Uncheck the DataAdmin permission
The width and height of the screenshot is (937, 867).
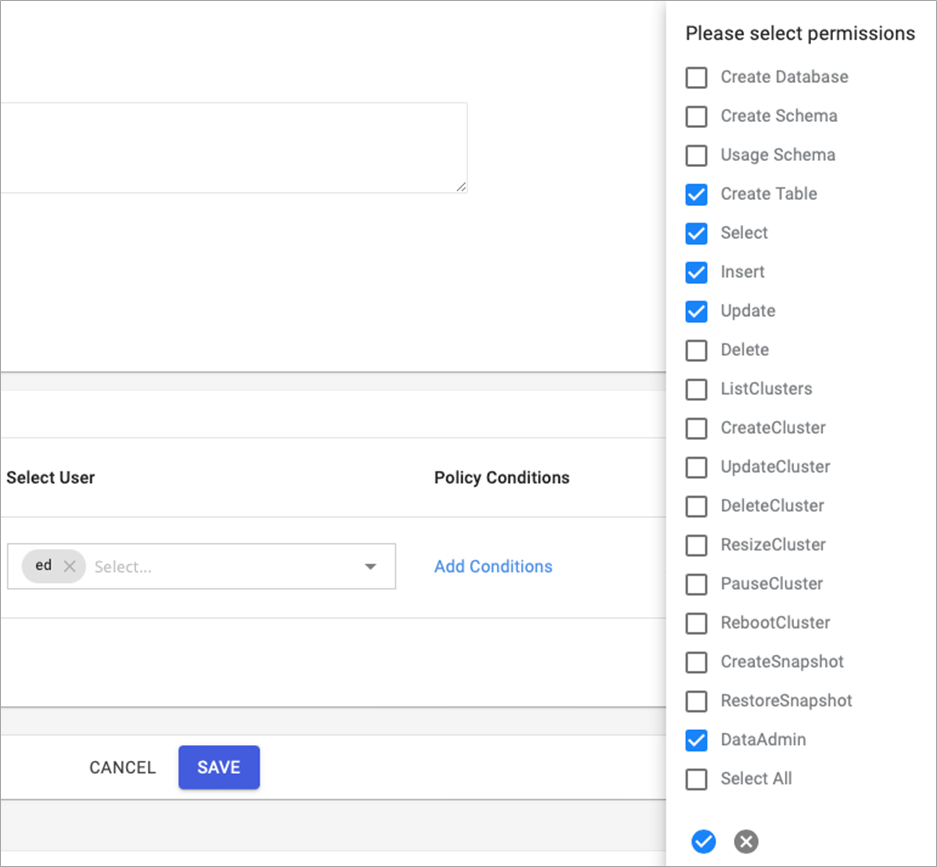(696, 740)
